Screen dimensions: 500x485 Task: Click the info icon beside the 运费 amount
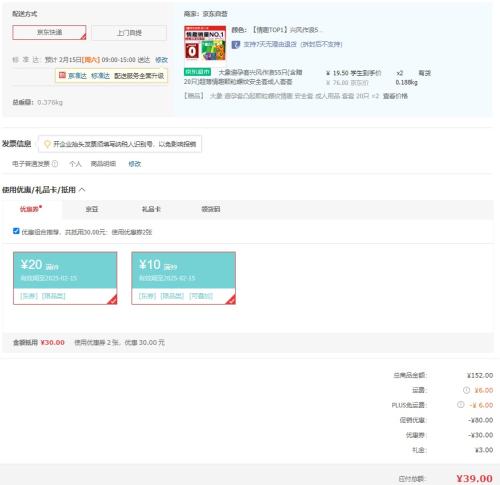[466, 390]
